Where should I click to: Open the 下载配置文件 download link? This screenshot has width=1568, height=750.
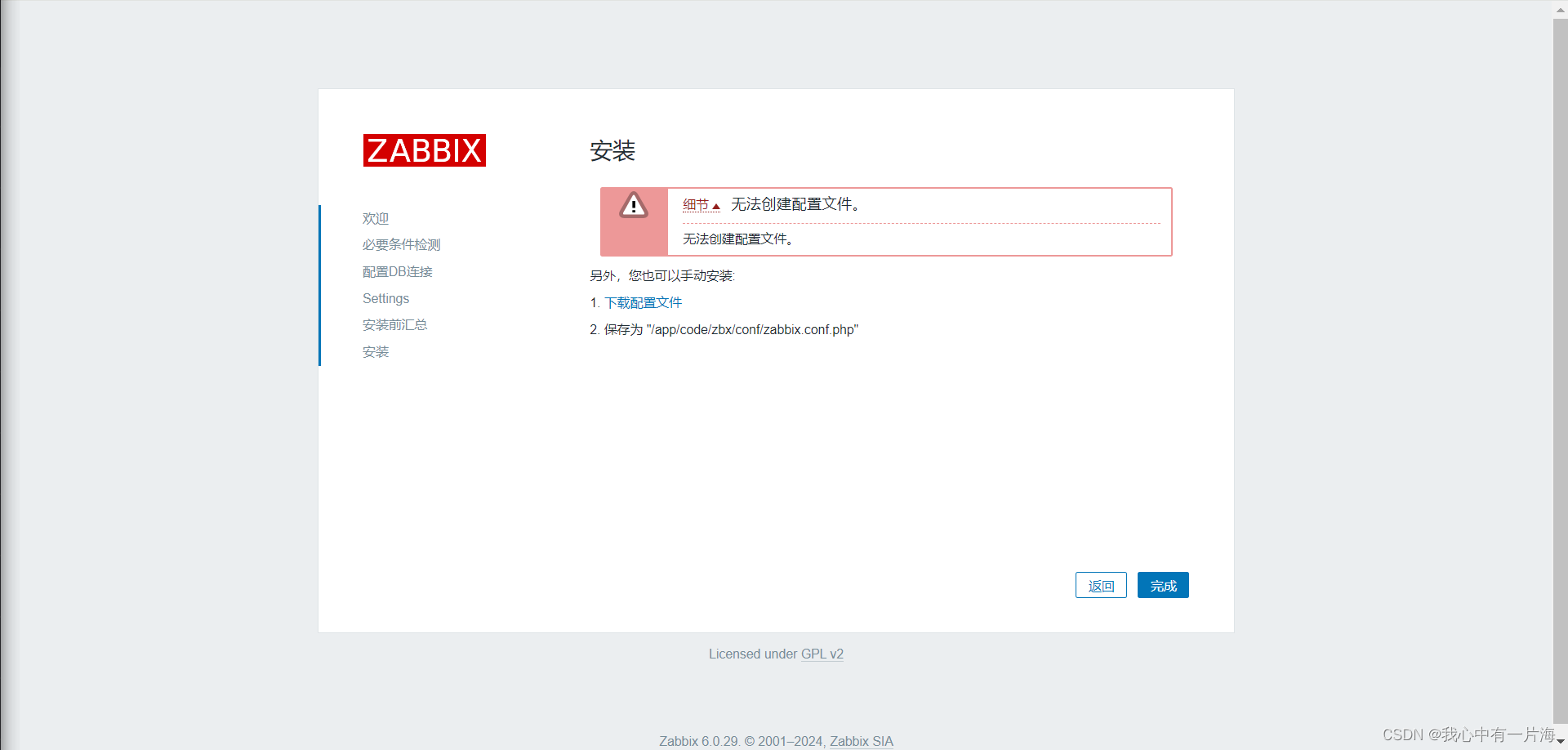(x=643, y=302)
